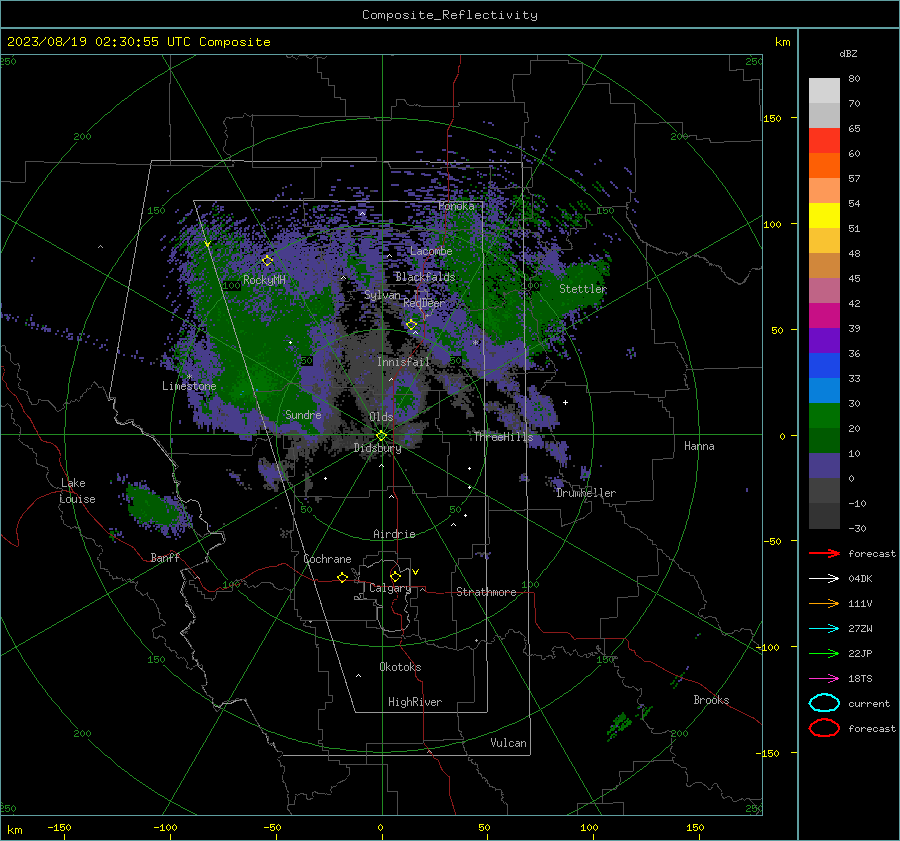
Task: Click the Limestone label
Action: 189,386
